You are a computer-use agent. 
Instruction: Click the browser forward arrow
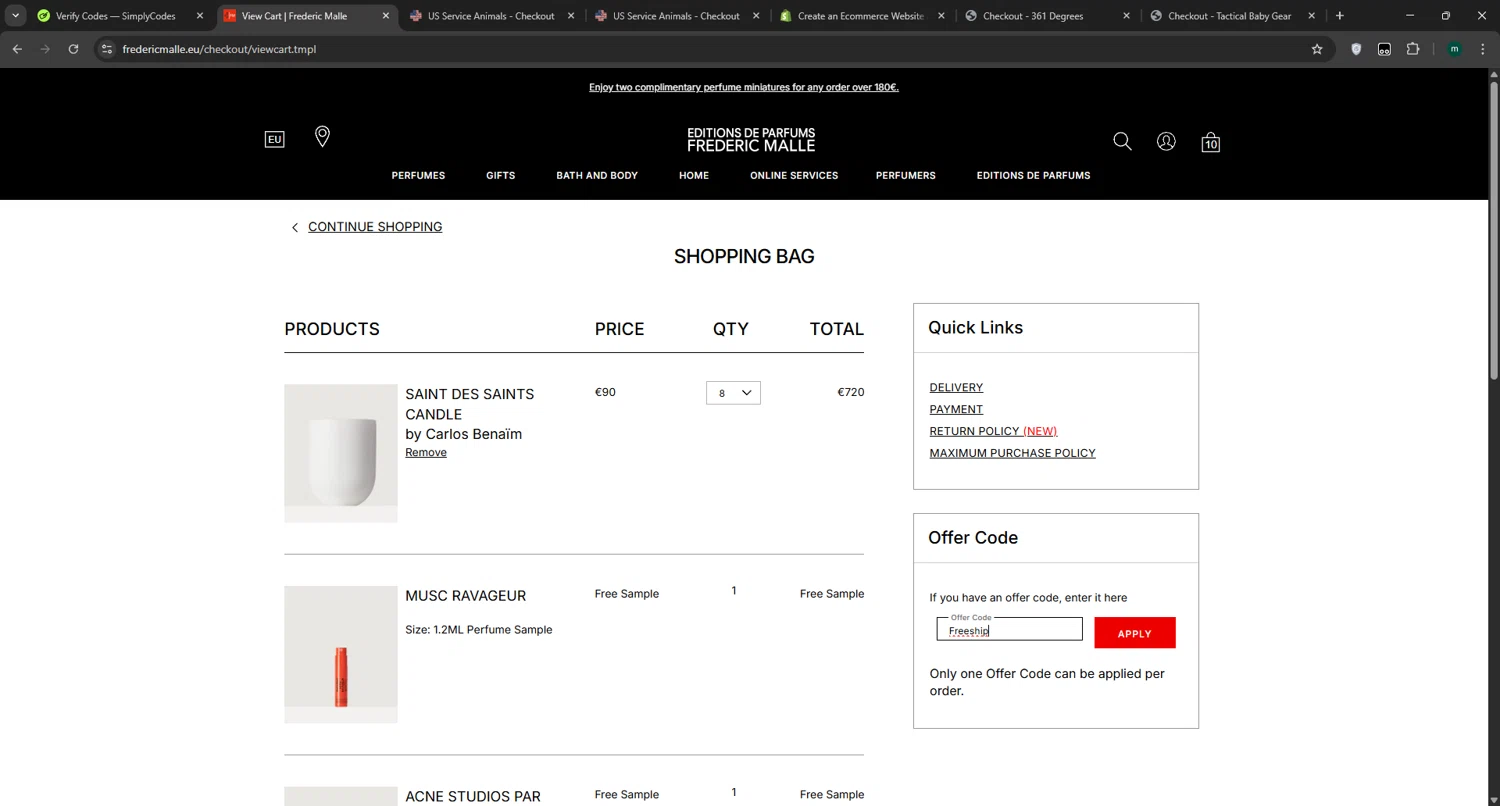(45, 49)
